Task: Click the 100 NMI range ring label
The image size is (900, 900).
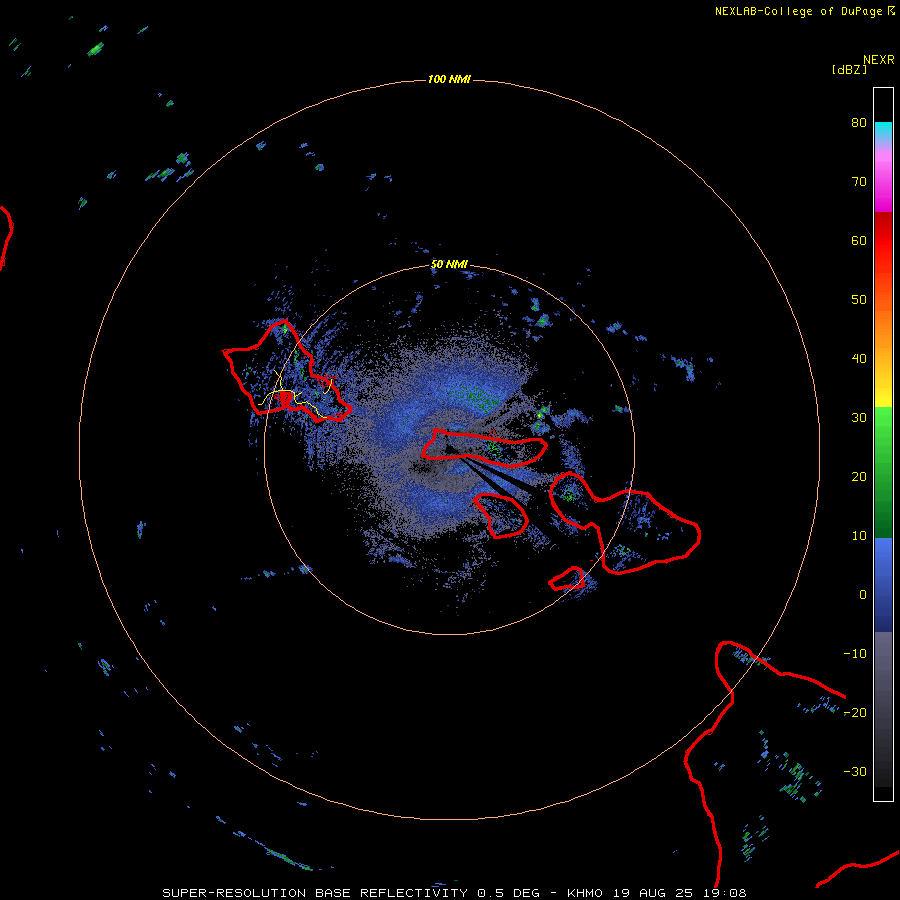Action: [x=449, y=79]
